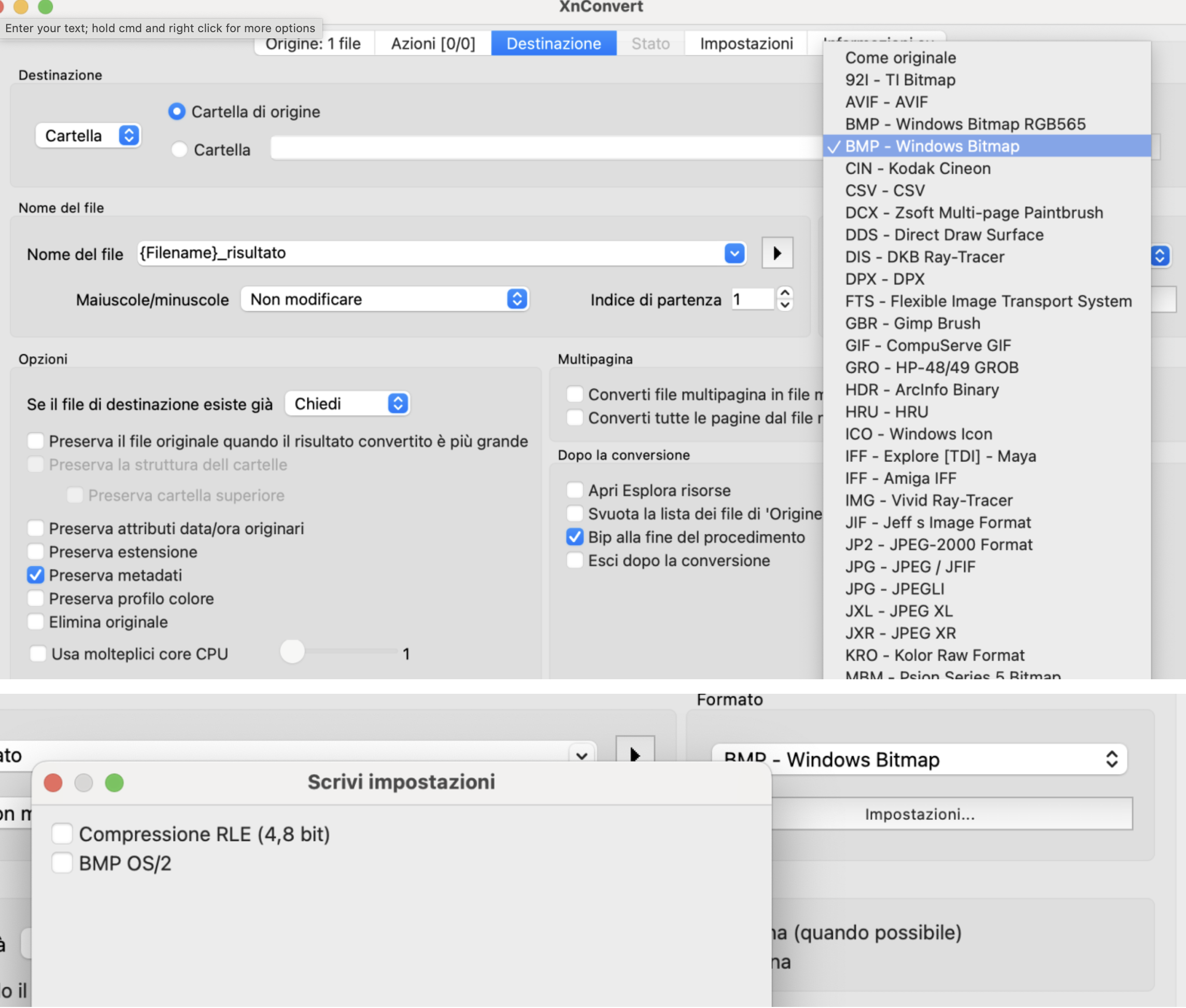The width and height of the screenshot is (1186, 1008).
Task: Select Cartella di origine radio button
Action: pyautogui.click(x=177, y=111)
